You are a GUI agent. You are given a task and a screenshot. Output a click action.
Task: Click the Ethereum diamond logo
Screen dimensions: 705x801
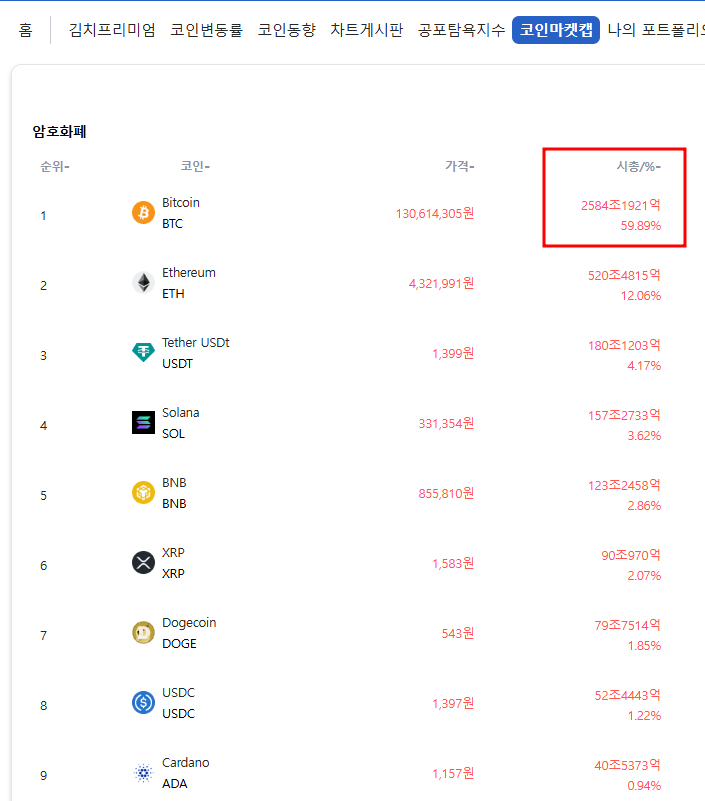click(144, 282)
